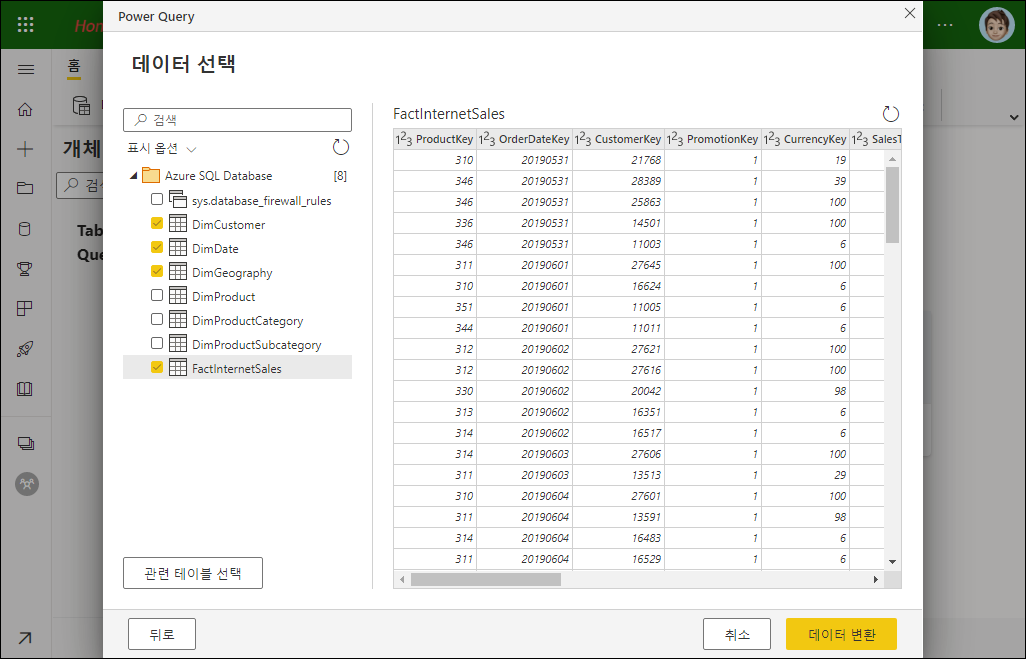Open the book Learn icon in sidebar
This screenshot has height=659, width=1026.
(25, 389)
